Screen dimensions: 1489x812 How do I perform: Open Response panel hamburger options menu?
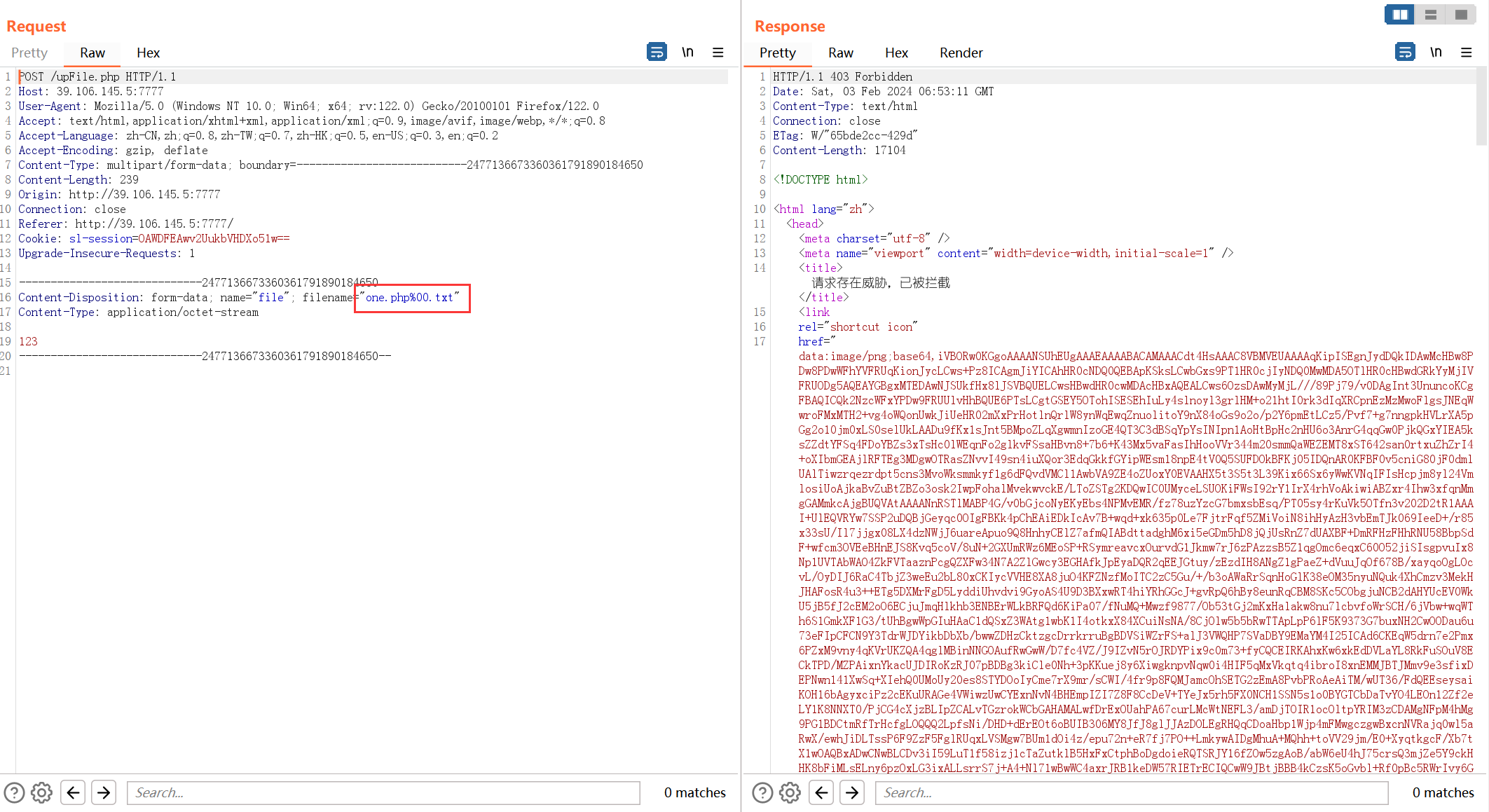tap(1466, 52)
